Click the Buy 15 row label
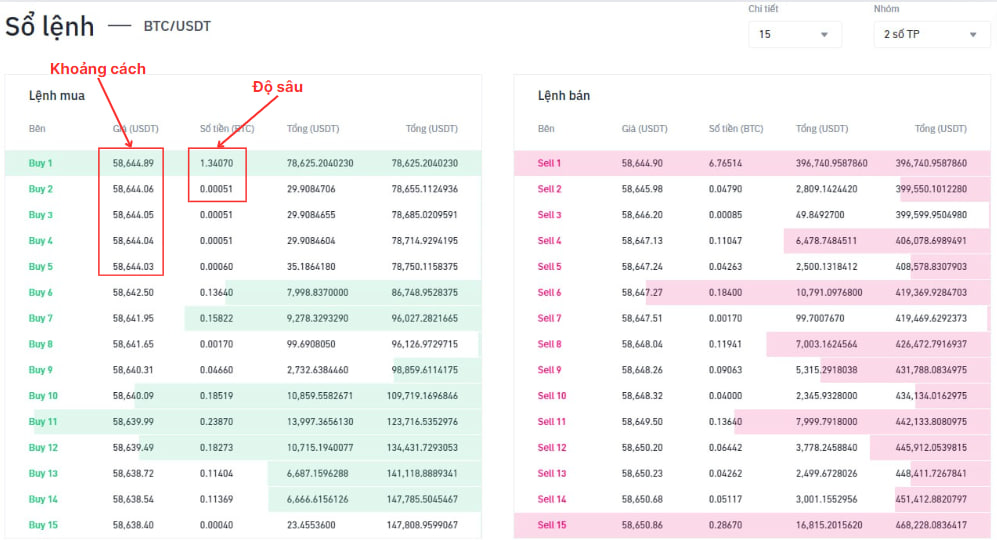This screenshot has height=540, width=997. [x=43, y=525]
